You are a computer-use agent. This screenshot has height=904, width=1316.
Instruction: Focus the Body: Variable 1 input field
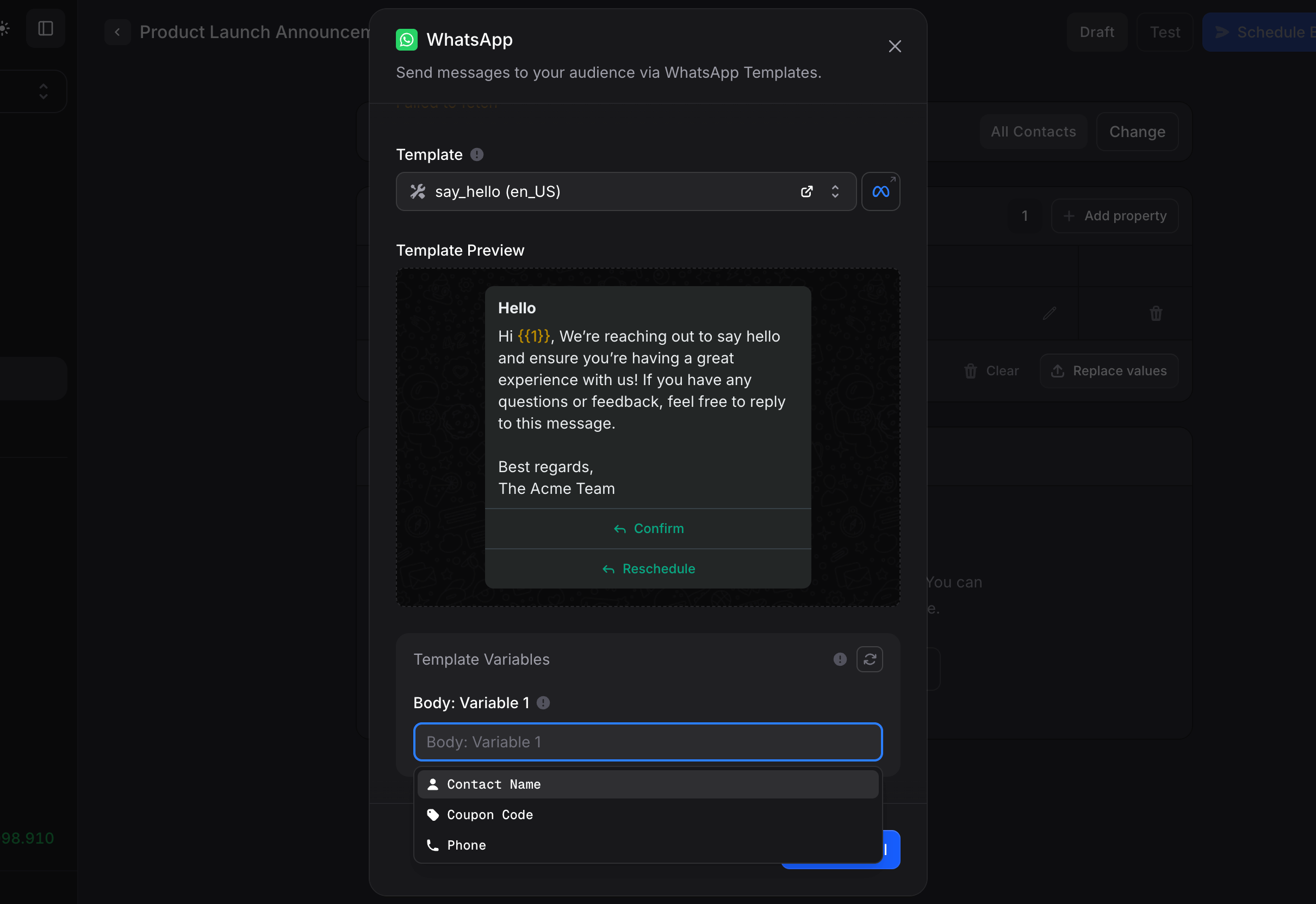point(647,741)
